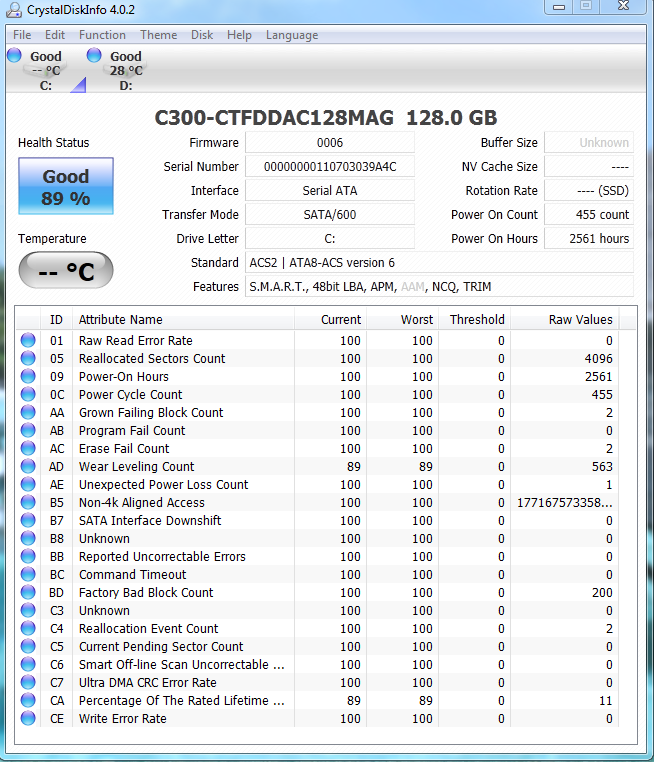Click the raw value 563

pyautogui.click(x=602, y=467)
